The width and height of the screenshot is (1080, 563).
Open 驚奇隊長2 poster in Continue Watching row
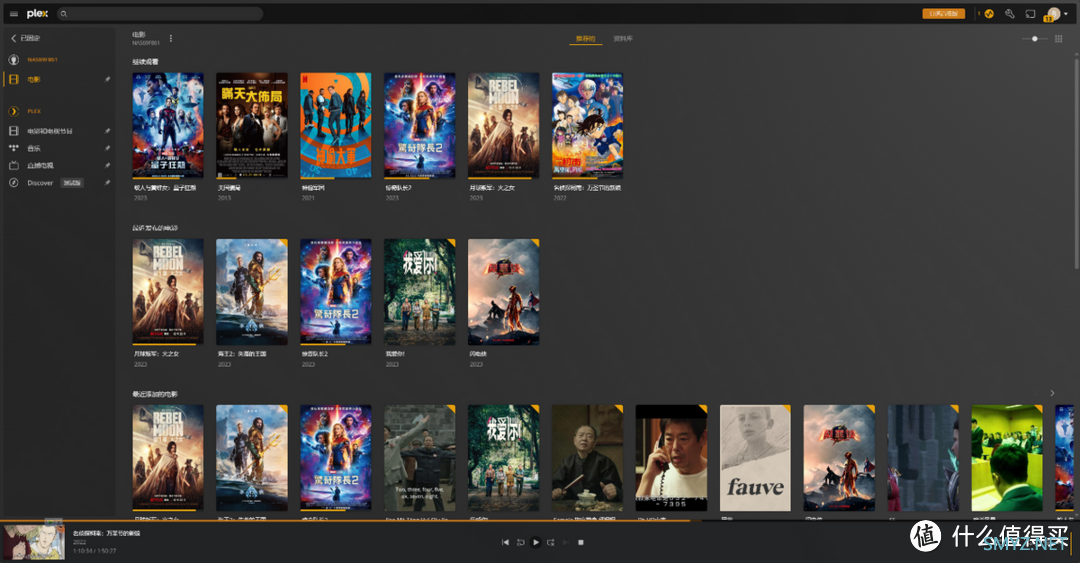click(x=420, y=125)
